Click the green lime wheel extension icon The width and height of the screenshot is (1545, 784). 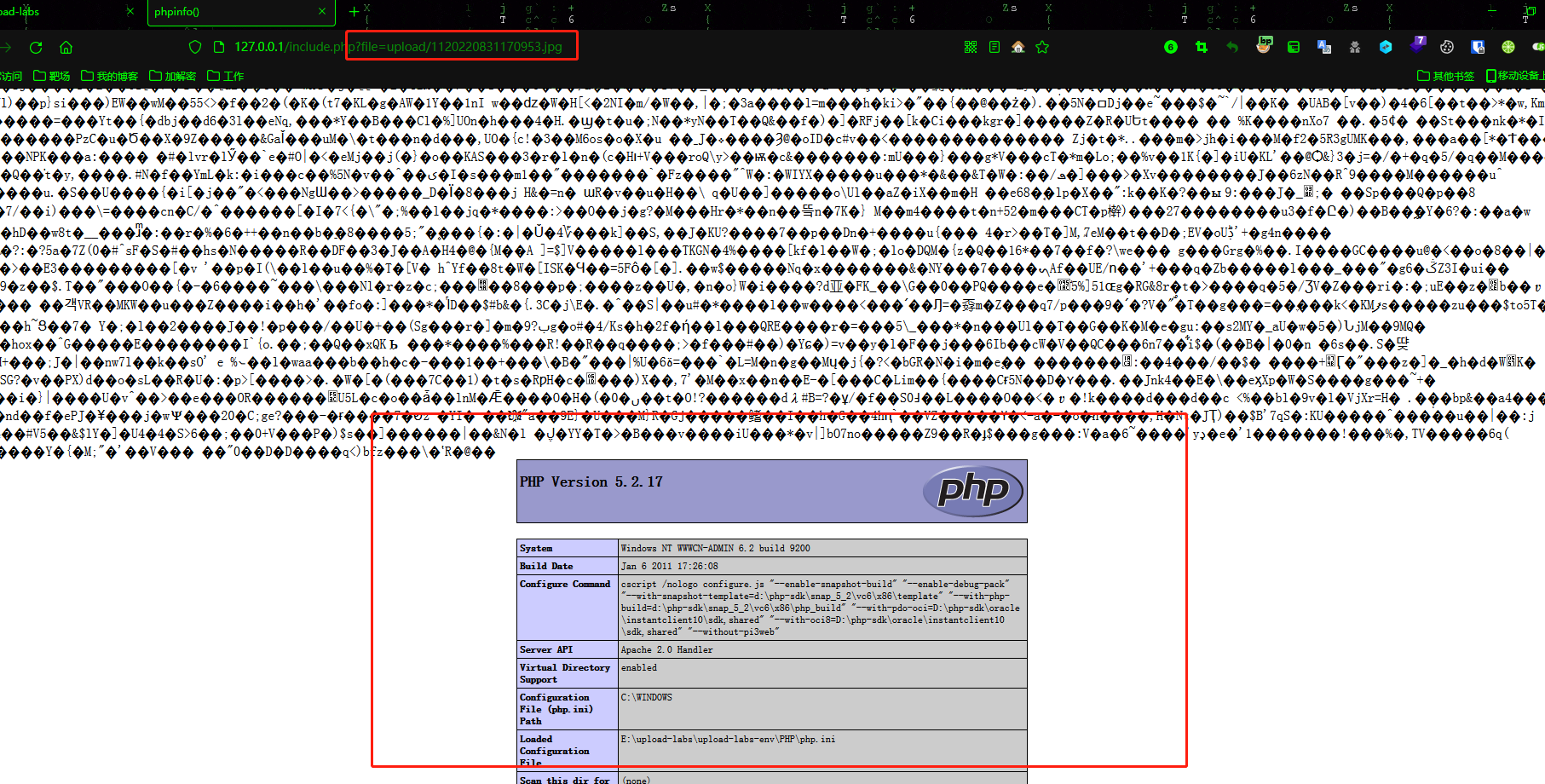(1508, 47)
